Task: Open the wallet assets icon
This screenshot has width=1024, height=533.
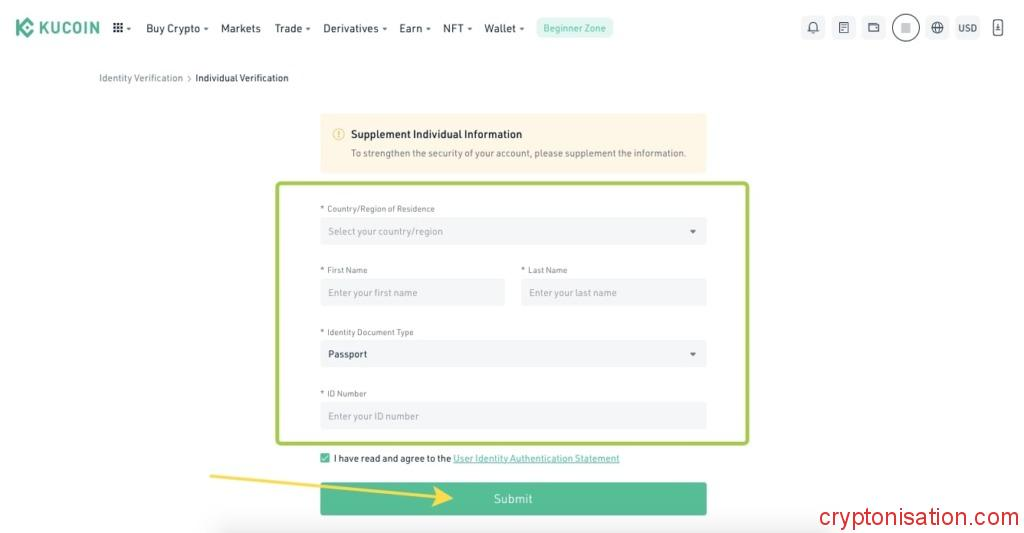Action: [x=874, y=28]
